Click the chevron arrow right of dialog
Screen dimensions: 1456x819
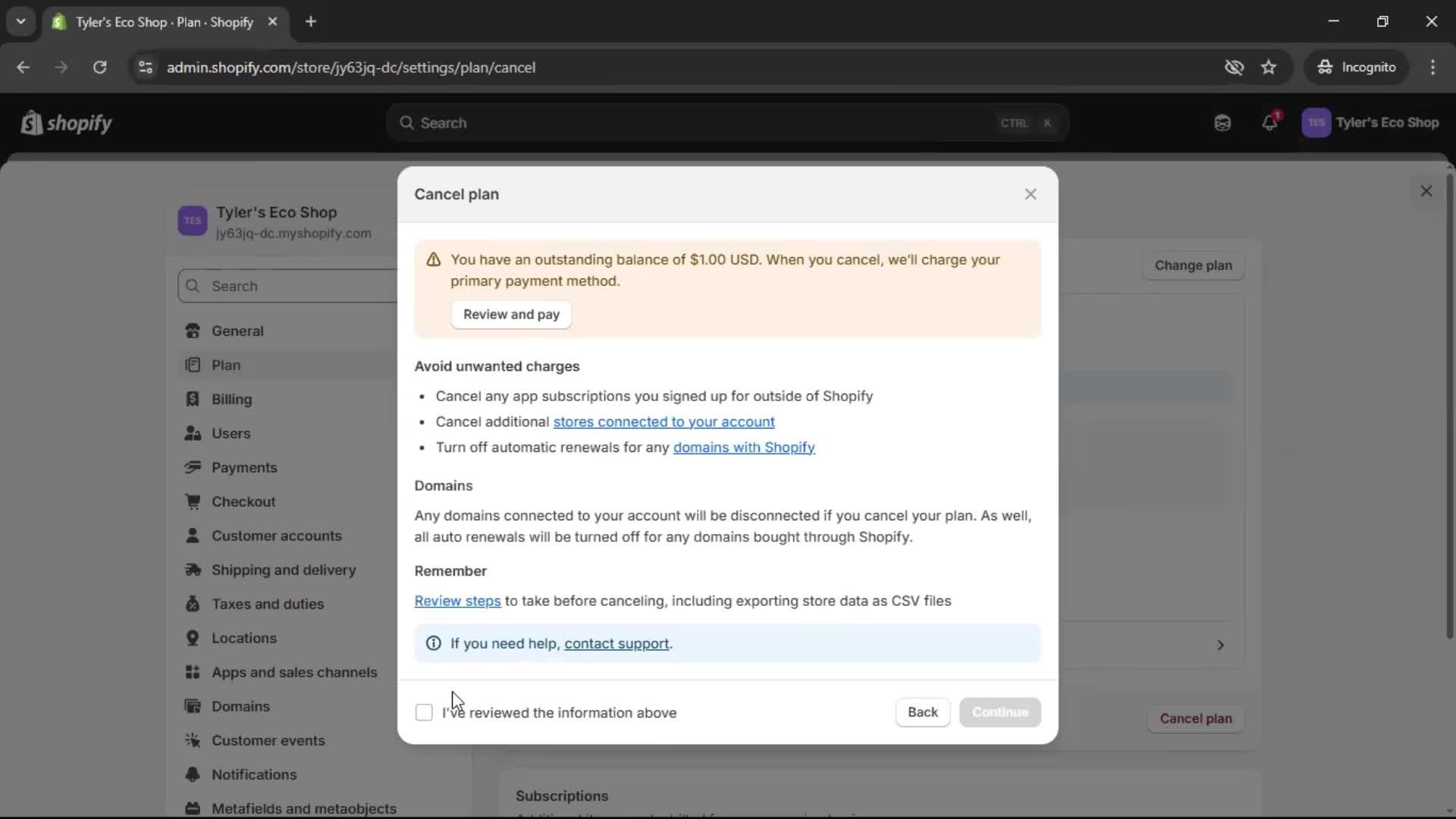click(x=1220, y=645)
